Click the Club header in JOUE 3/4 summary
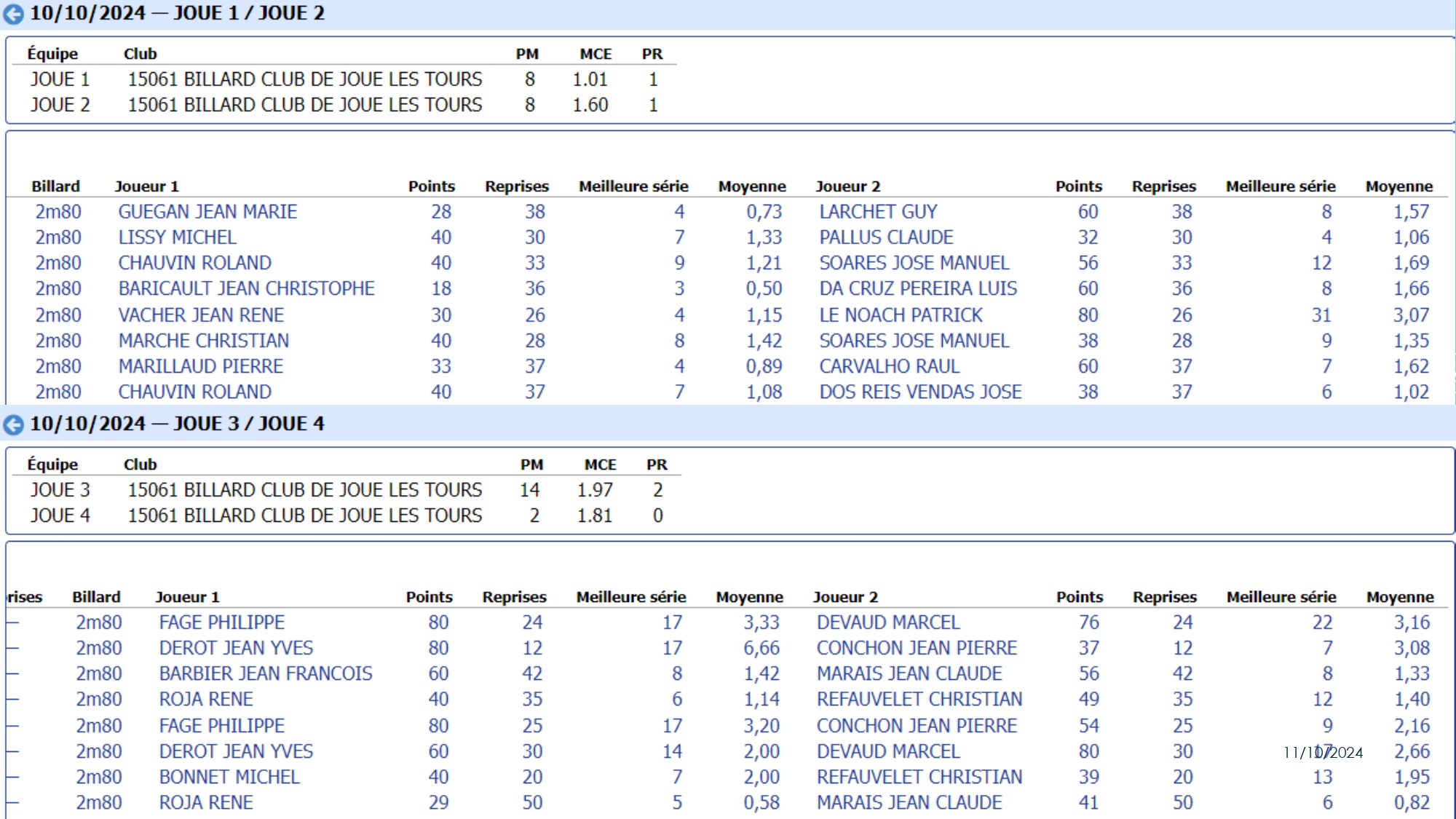1456x819 pixels. pyautogui.click(x=140, y=464)
